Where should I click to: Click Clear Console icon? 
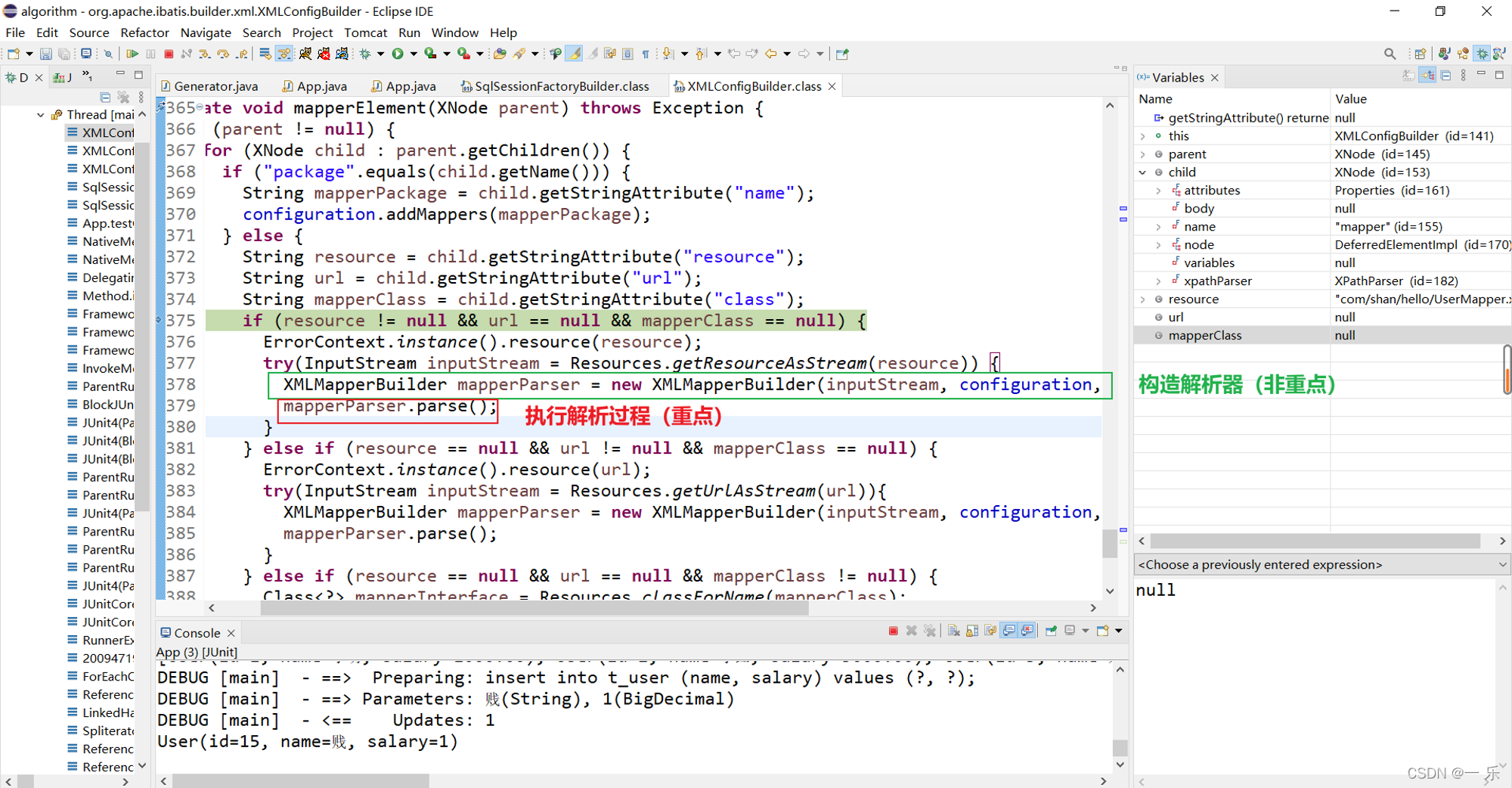coord(954,631)
